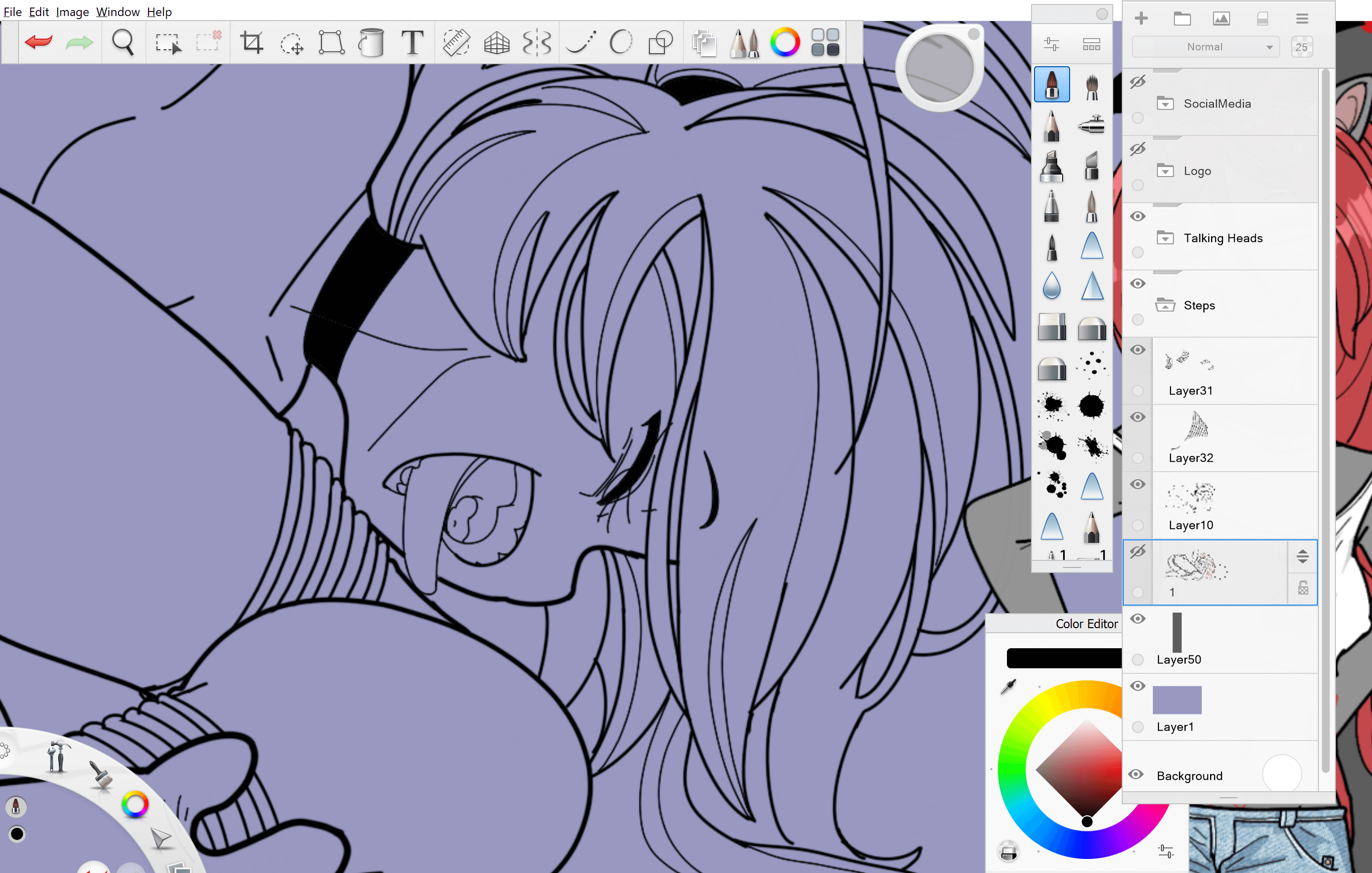Image resolution: width=1372 pixels, height=873 pixels.
Task: Open the Perspective guides tool
Action: (x=496, y=42)
